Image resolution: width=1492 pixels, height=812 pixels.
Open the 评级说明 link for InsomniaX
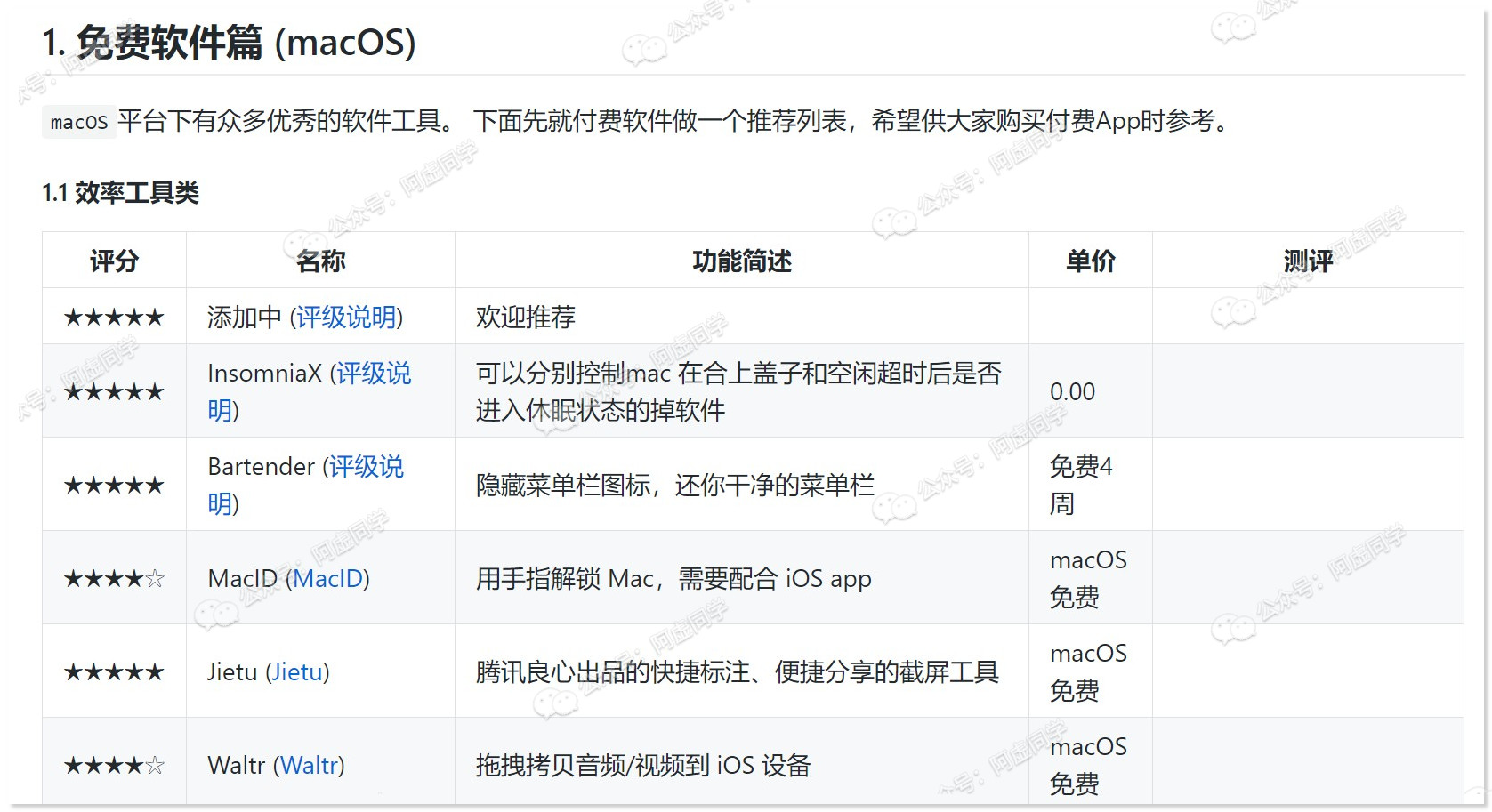pyautogui.click(x=373, y=374)
